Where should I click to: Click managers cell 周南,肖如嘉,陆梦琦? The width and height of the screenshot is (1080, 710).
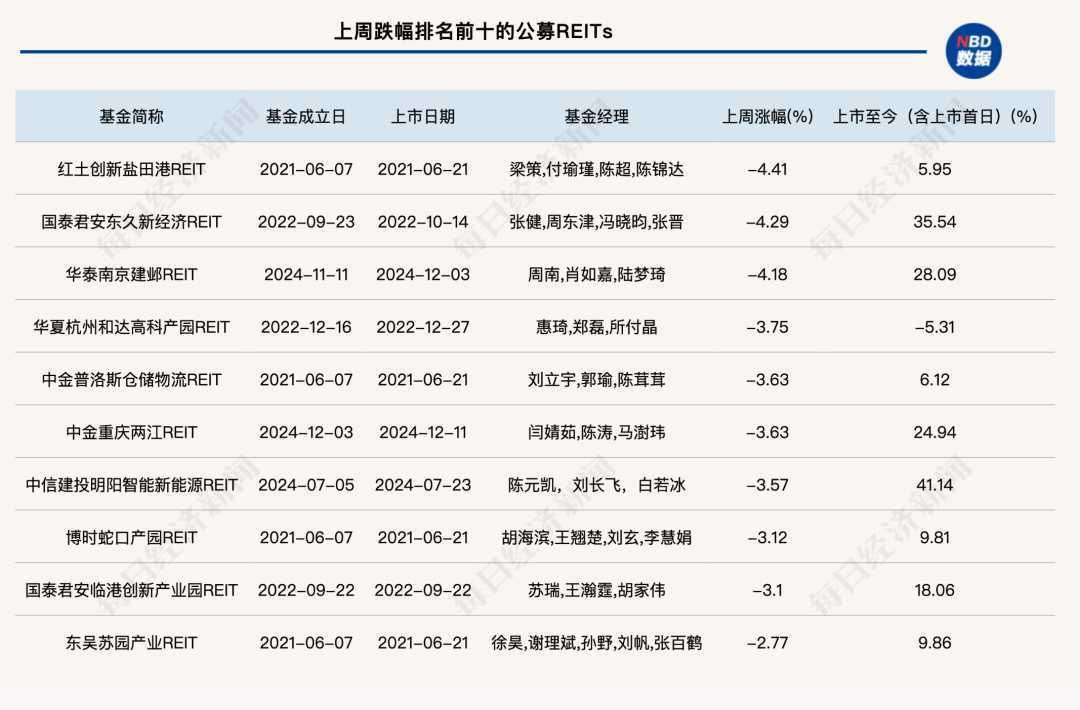(x=596, y=274)
